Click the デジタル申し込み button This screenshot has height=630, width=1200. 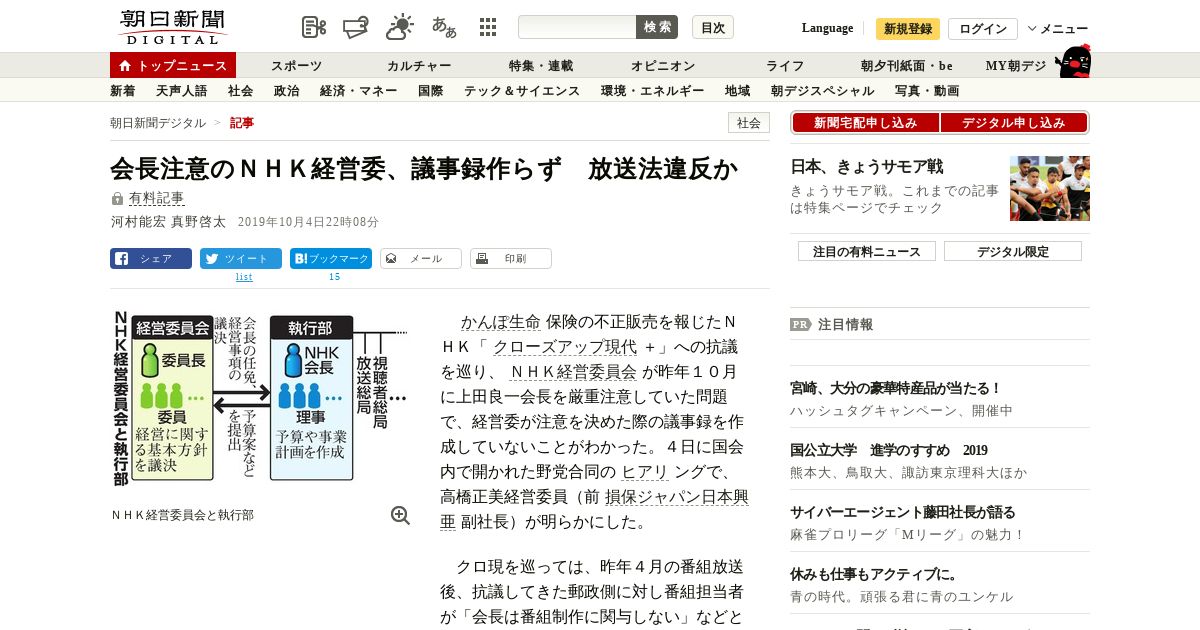click(1013, 122)
